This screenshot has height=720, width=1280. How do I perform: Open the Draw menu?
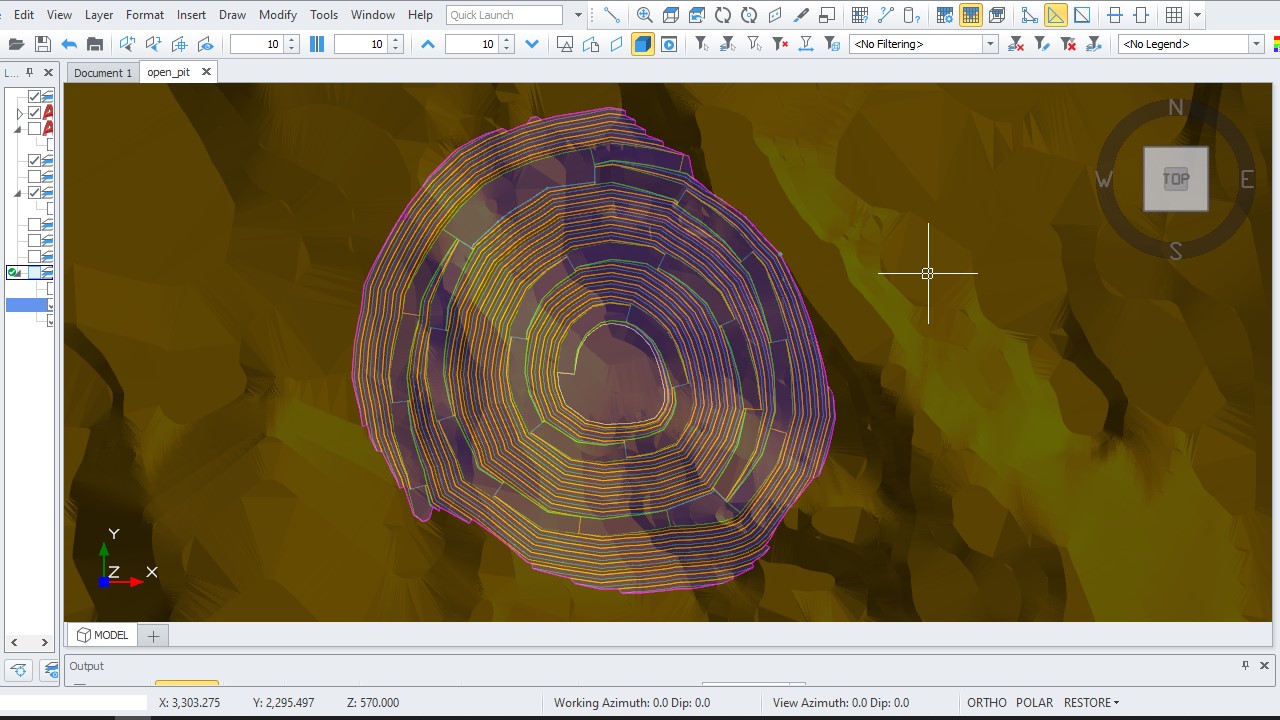[x=232, y=15]
